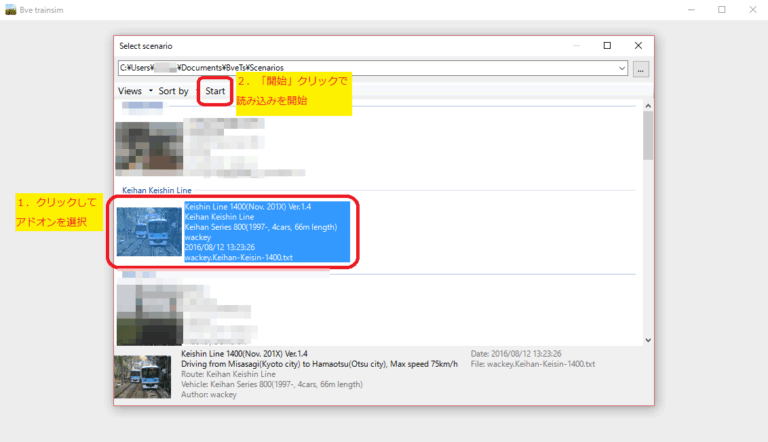Viewport: 768px width, 442px height.
Task: Click the Bve trainsim app icon
Action: pyautogui.click(x=10, y=10)
